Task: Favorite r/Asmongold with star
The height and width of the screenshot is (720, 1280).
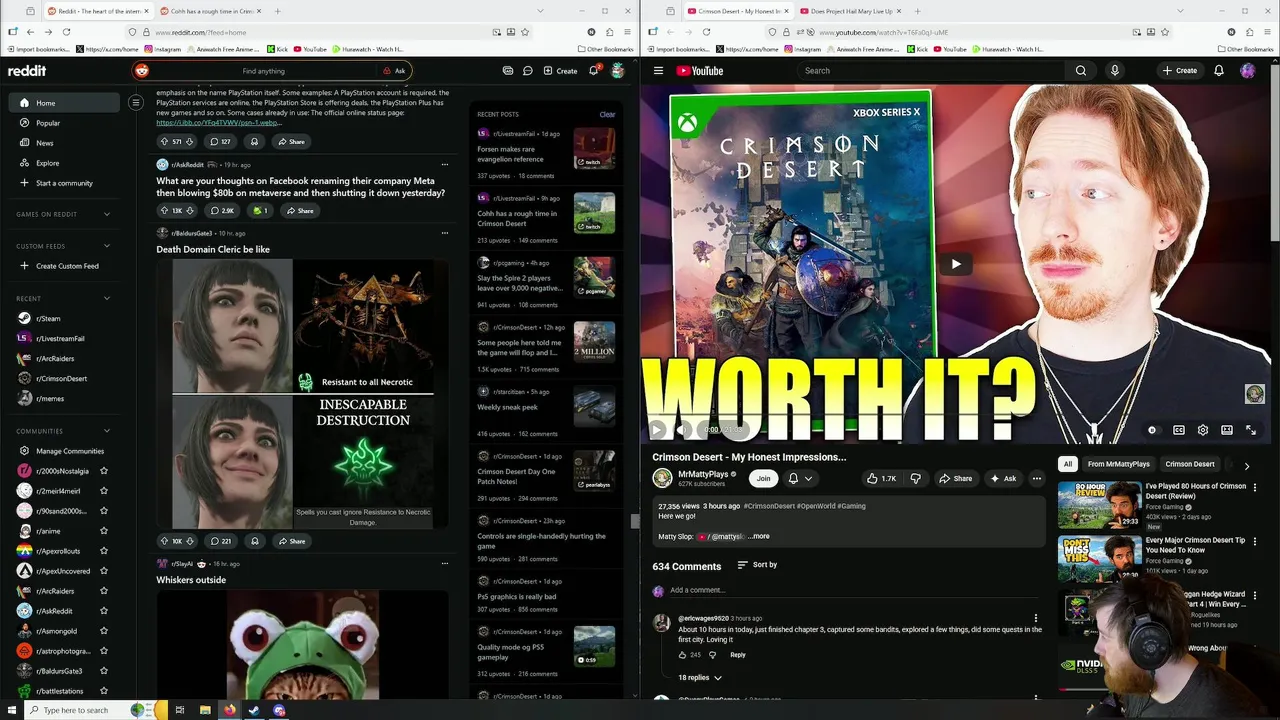Action: coord(104,631)
